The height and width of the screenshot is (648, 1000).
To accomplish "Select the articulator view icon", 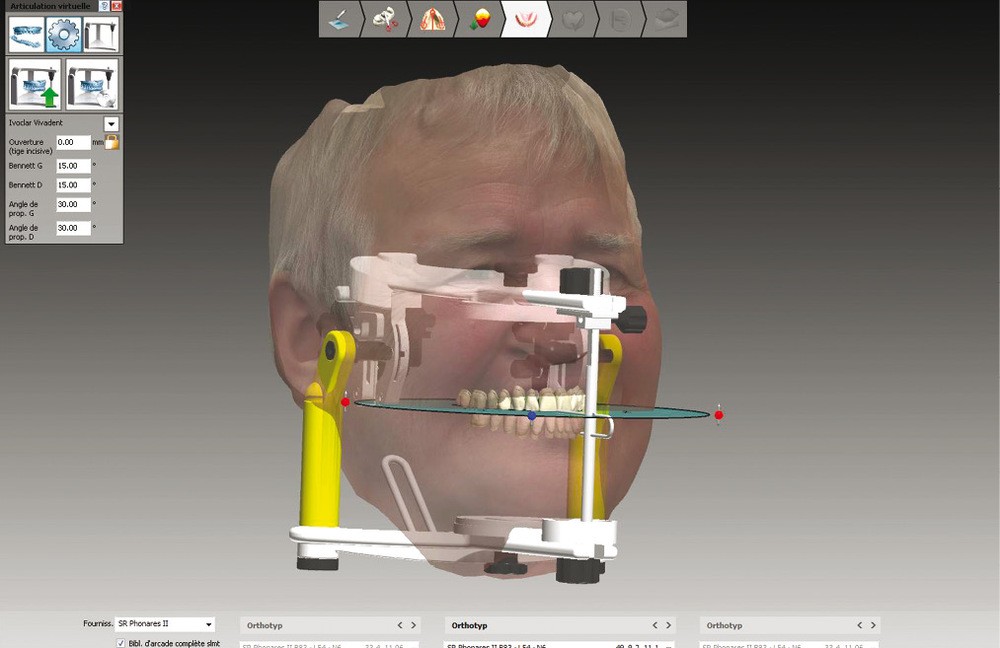I will 101,35.
